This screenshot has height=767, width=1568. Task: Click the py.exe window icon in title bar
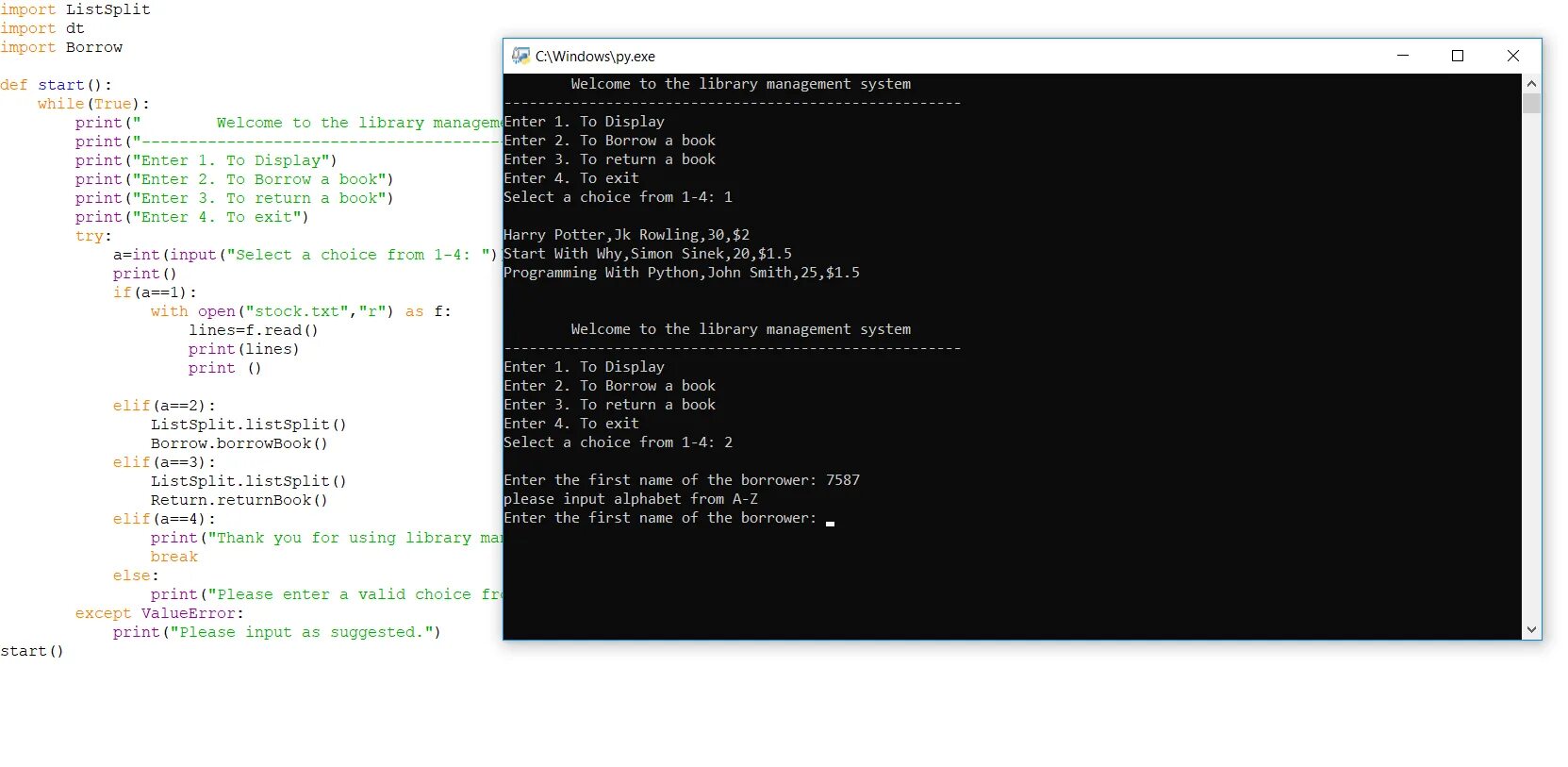point(520,56)
